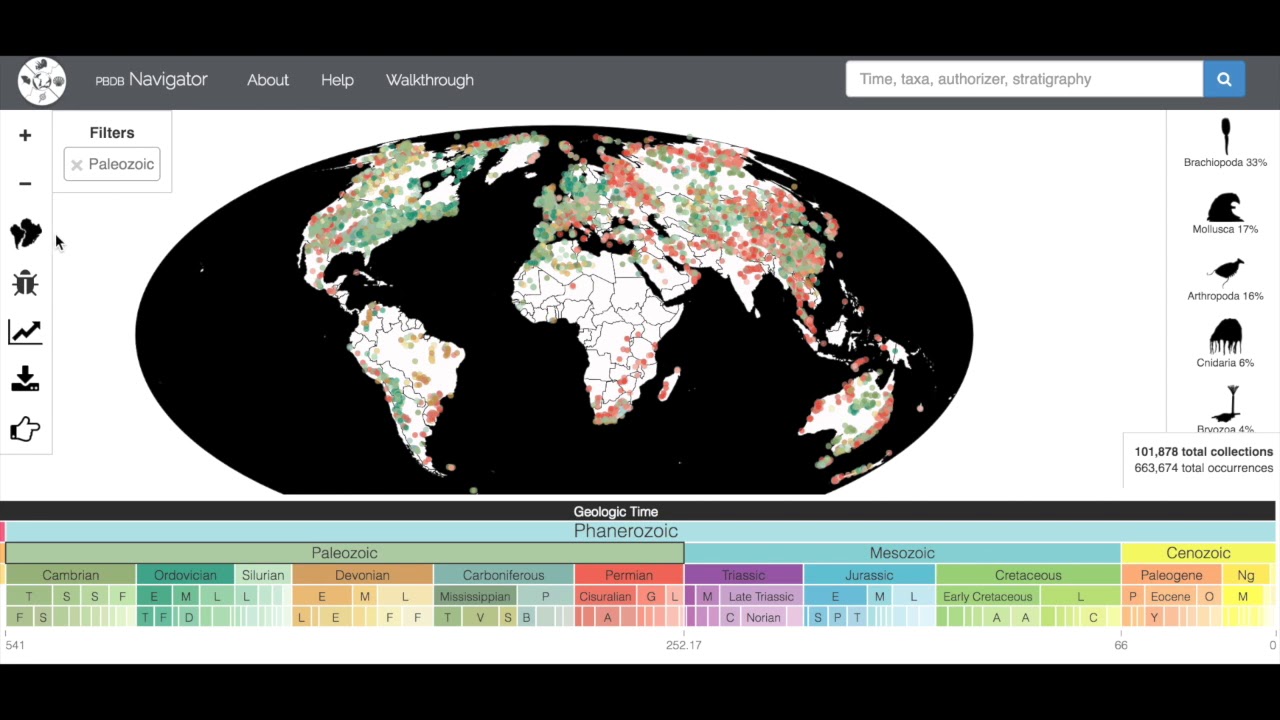Viewport: 1280px width, 720px height.
Task: Select the P cell beside Mississippian
Action: tap(545, 597)
